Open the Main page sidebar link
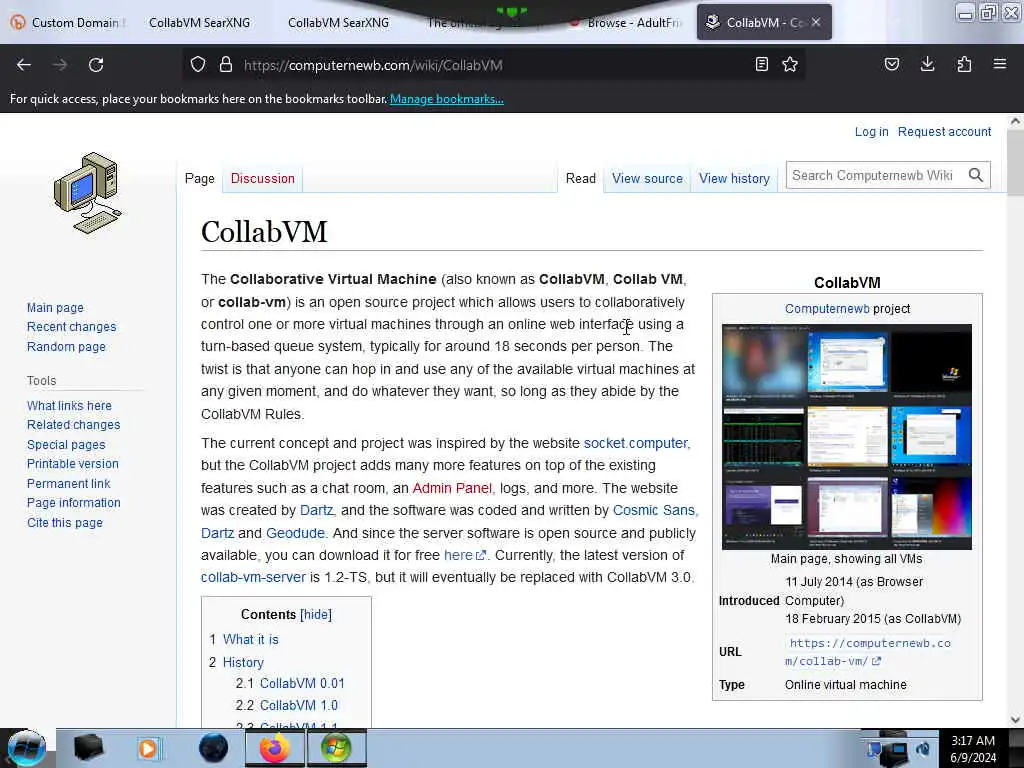The width and height of the screenshot is (1024, 768). click(55, 307)
